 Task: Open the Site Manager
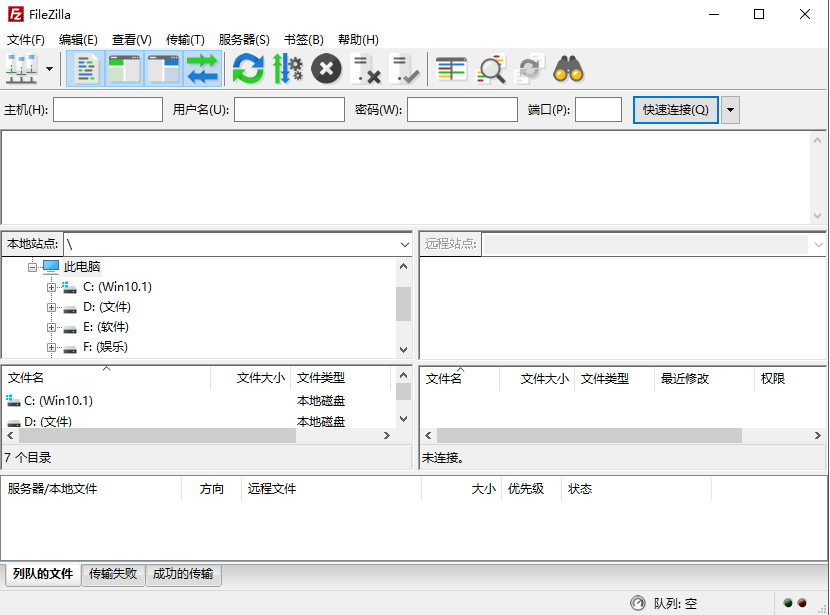(22, 68)
